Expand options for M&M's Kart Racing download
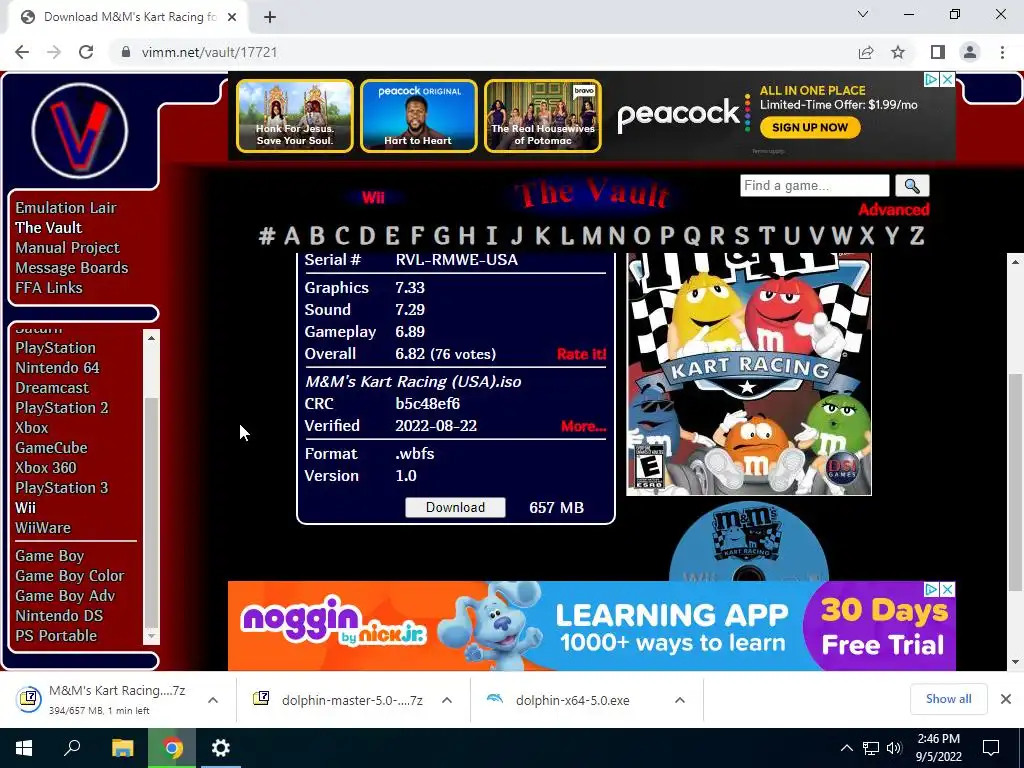 coord(213,700)
